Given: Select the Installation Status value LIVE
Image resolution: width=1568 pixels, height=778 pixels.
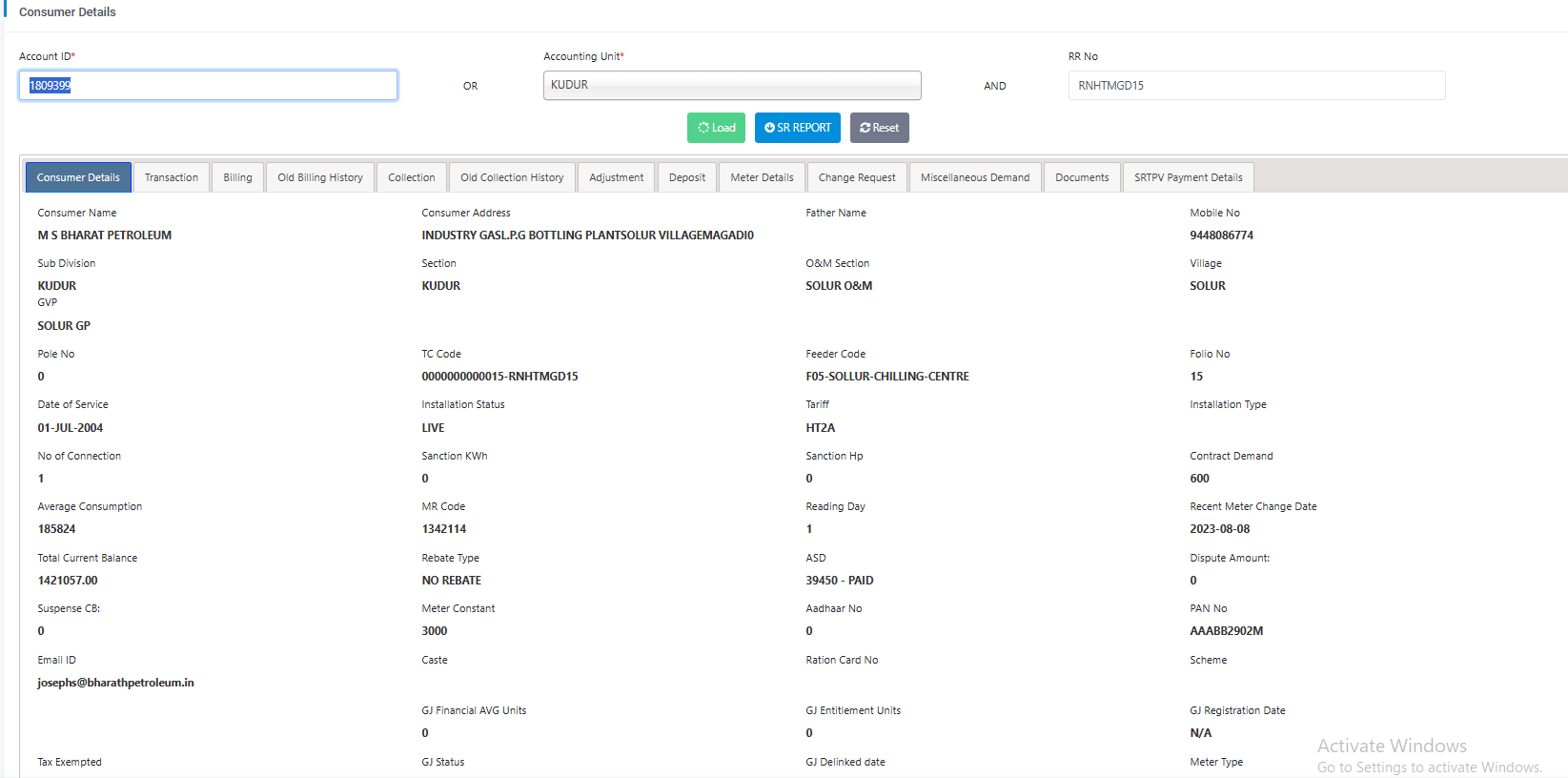Looking at the screenshot, I should [x=433, y=428].
